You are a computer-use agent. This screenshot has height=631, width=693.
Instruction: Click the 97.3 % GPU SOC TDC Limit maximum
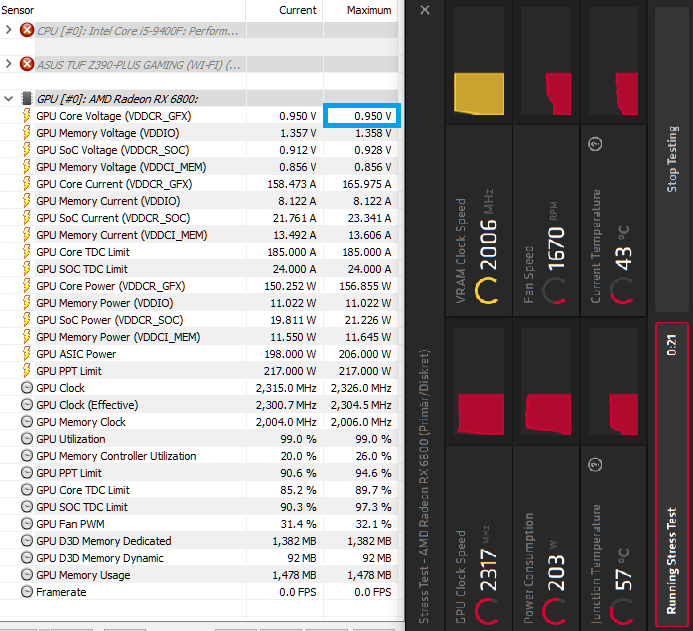[373, 507]
